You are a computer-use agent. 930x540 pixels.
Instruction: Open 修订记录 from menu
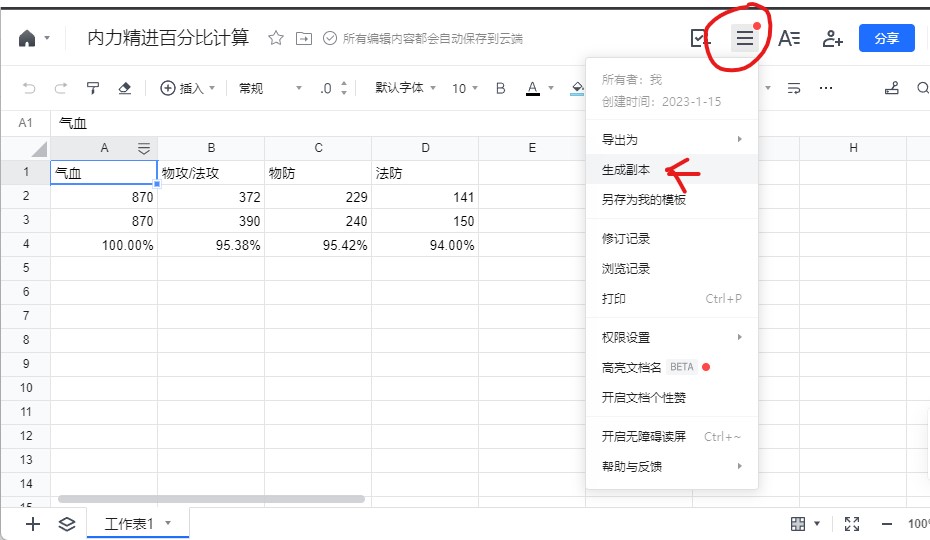click(x=671, y=239)
